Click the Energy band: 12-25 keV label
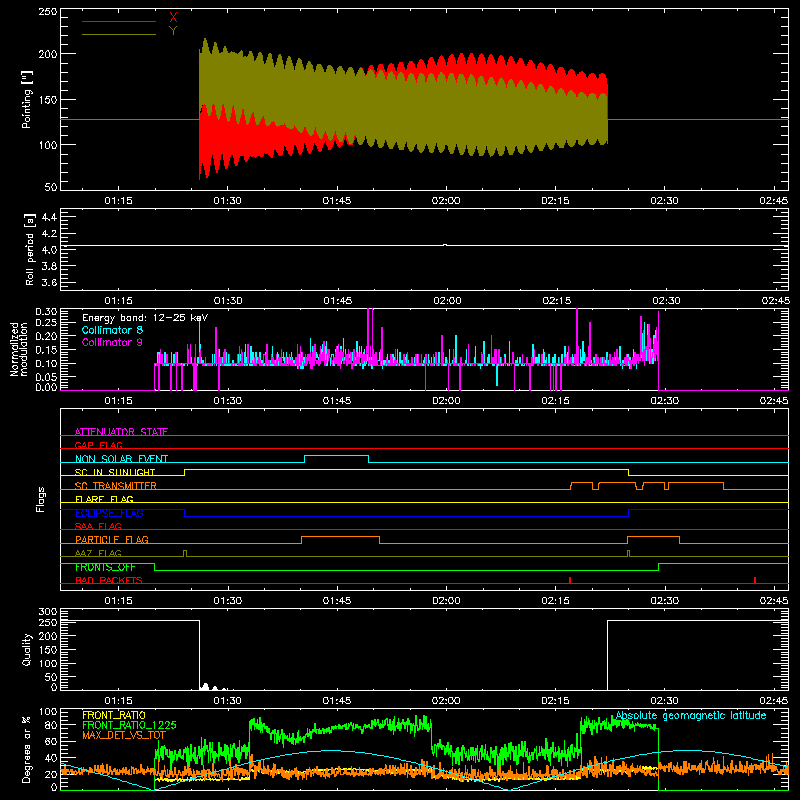The image size is (800, 800). point(145,318)
